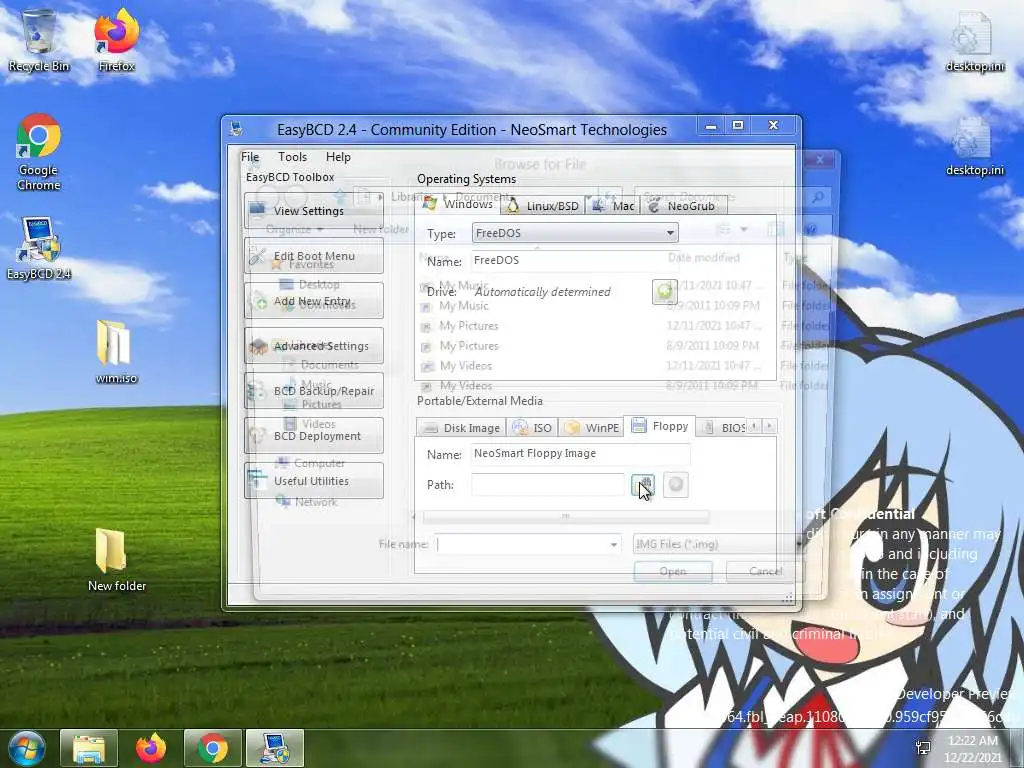This screenshot has width=1024, height=768.
Task: Open Firefox from the taskbar
Action: point(151,748)
